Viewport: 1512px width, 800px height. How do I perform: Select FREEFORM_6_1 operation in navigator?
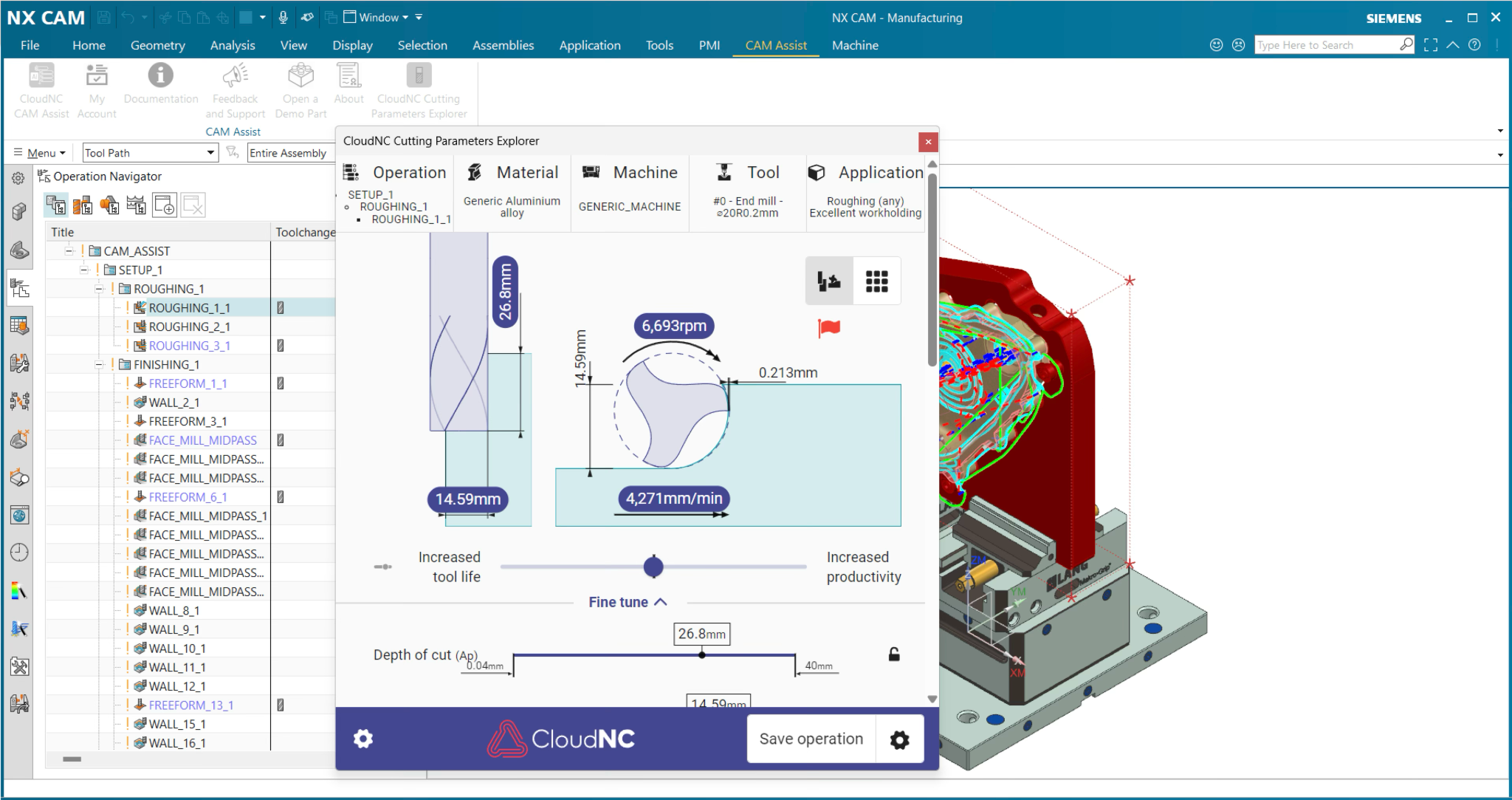tap(188, 497)
